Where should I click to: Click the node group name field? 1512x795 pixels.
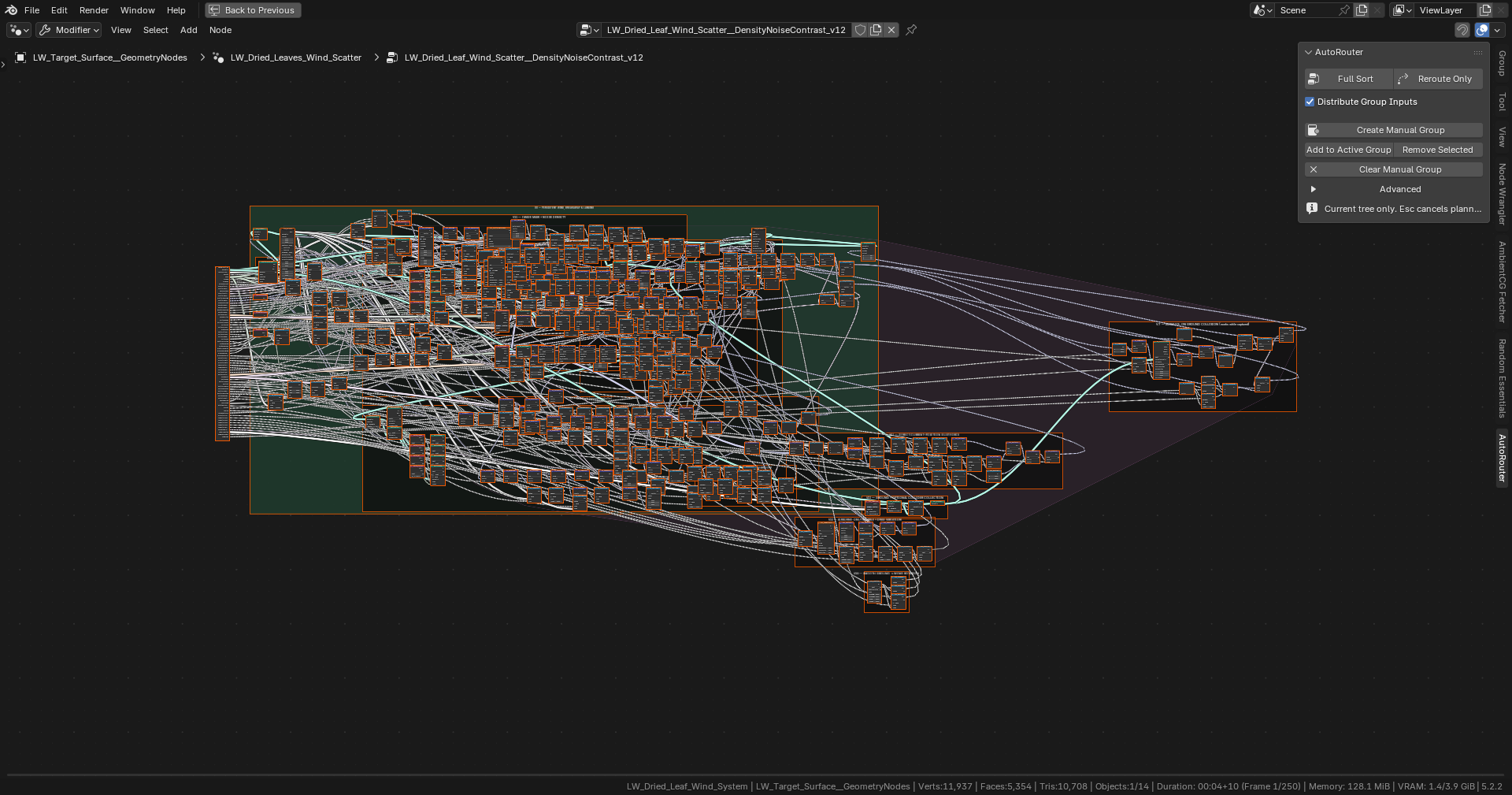click(726, 30)
